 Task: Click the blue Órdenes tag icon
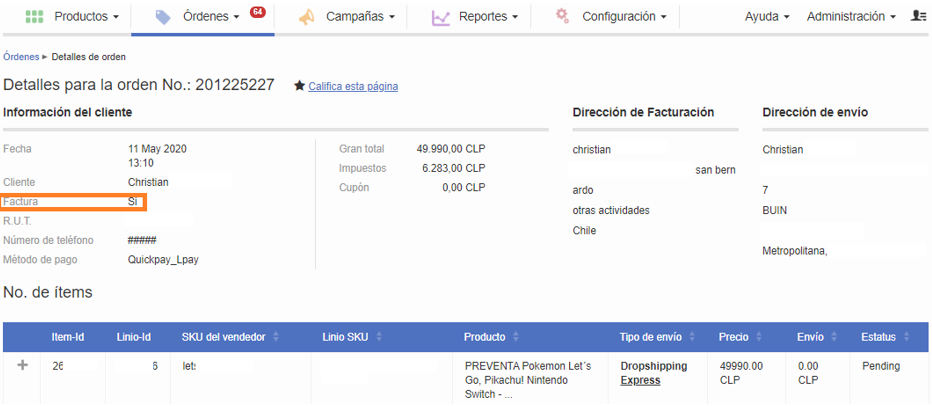(163, 17)
